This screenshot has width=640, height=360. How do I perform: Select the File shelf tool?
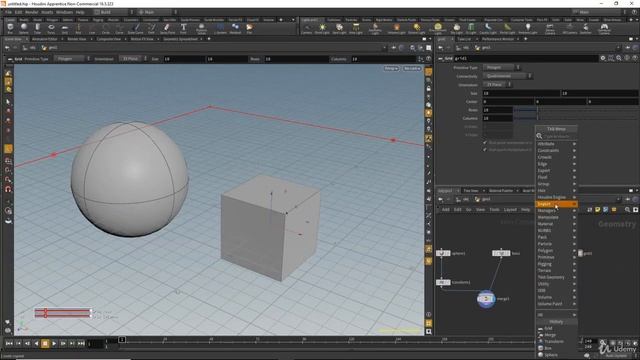249,29
